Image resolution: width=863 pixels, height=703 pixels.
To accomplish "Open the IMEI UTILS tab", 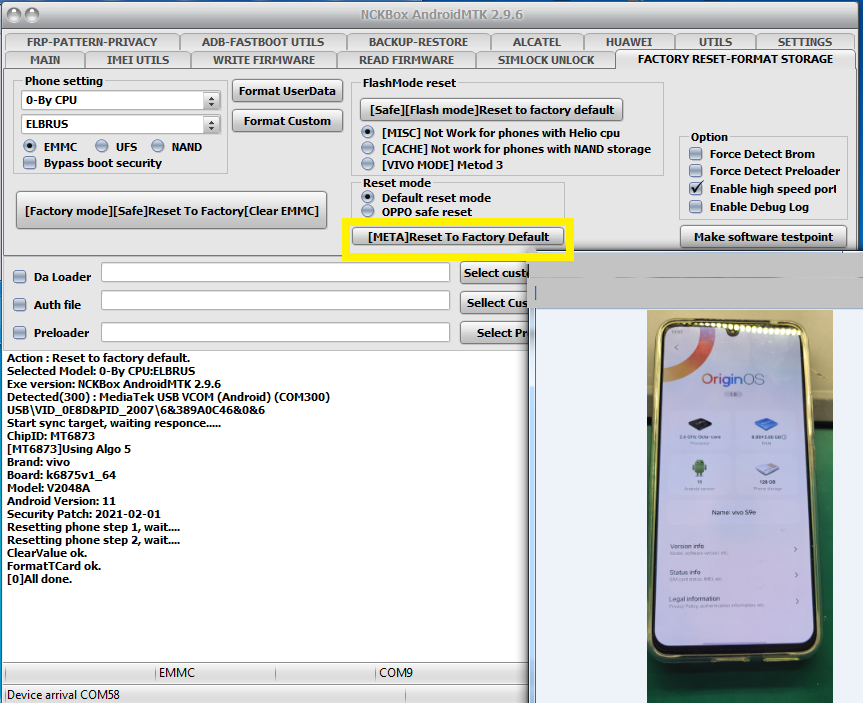I will pyautogui.click(x=138, y=59).
